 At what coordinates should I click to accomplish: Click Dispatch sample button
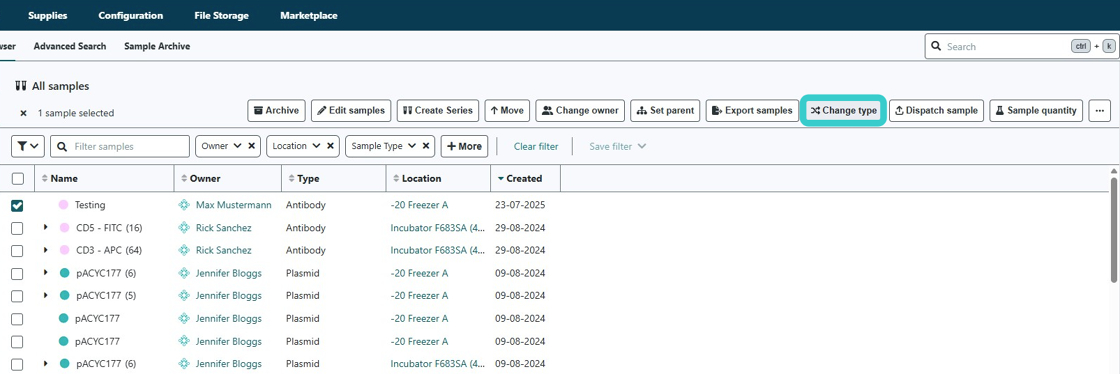pyautogui.click(x=936, y=111)
